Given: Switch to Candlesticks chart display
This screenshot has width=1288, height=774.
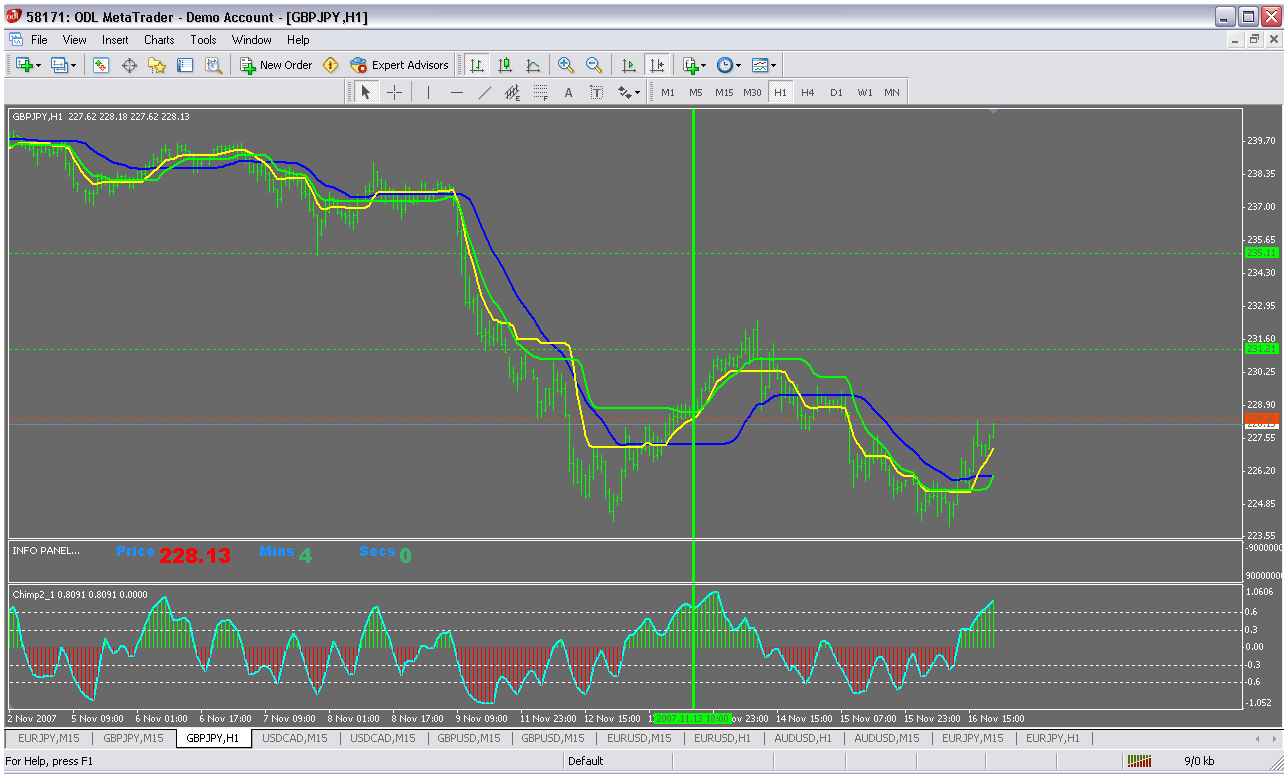Looking at the screenshot, I should click(x=505, y=65).
